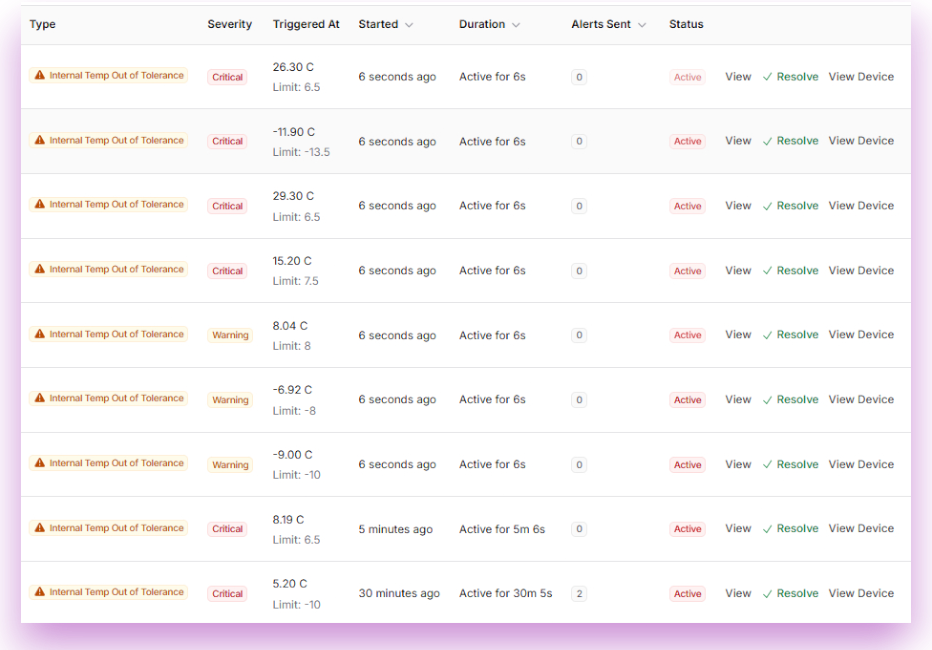Click the Active status badge in the 8.04 C row
The height and width of the screenshot is (650, 932).
pyautogui.click(x=687, y=336)
